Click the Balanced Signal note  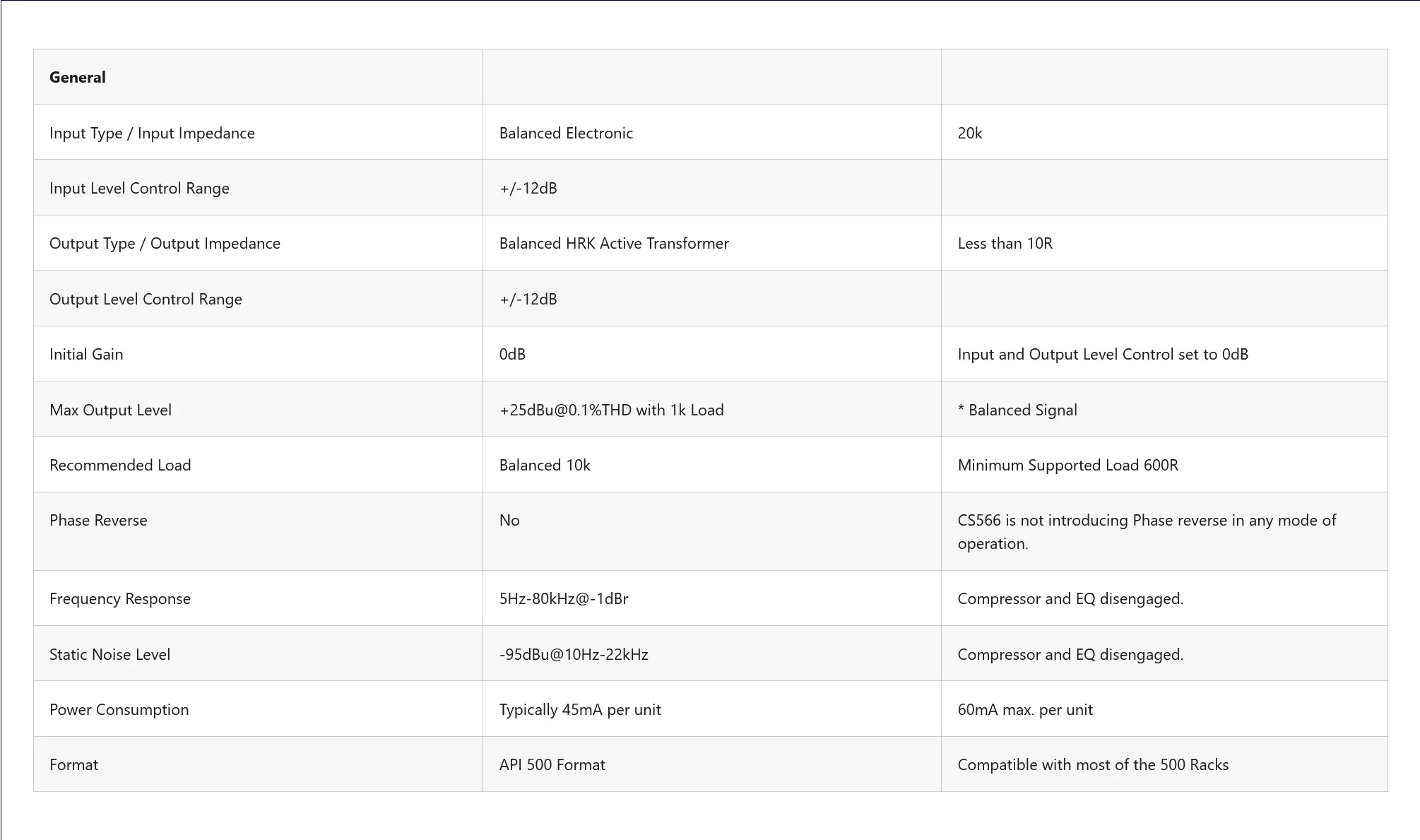[x=1017, y=410]
